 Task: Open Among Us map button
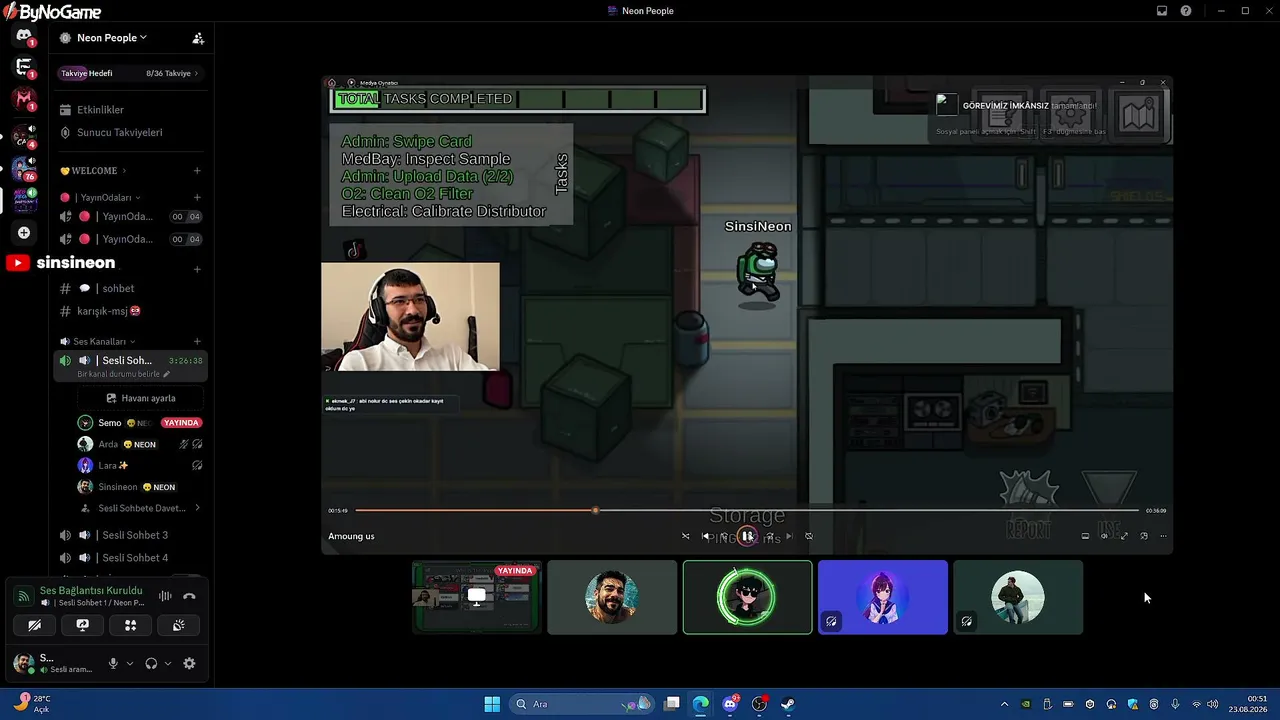1138,114
